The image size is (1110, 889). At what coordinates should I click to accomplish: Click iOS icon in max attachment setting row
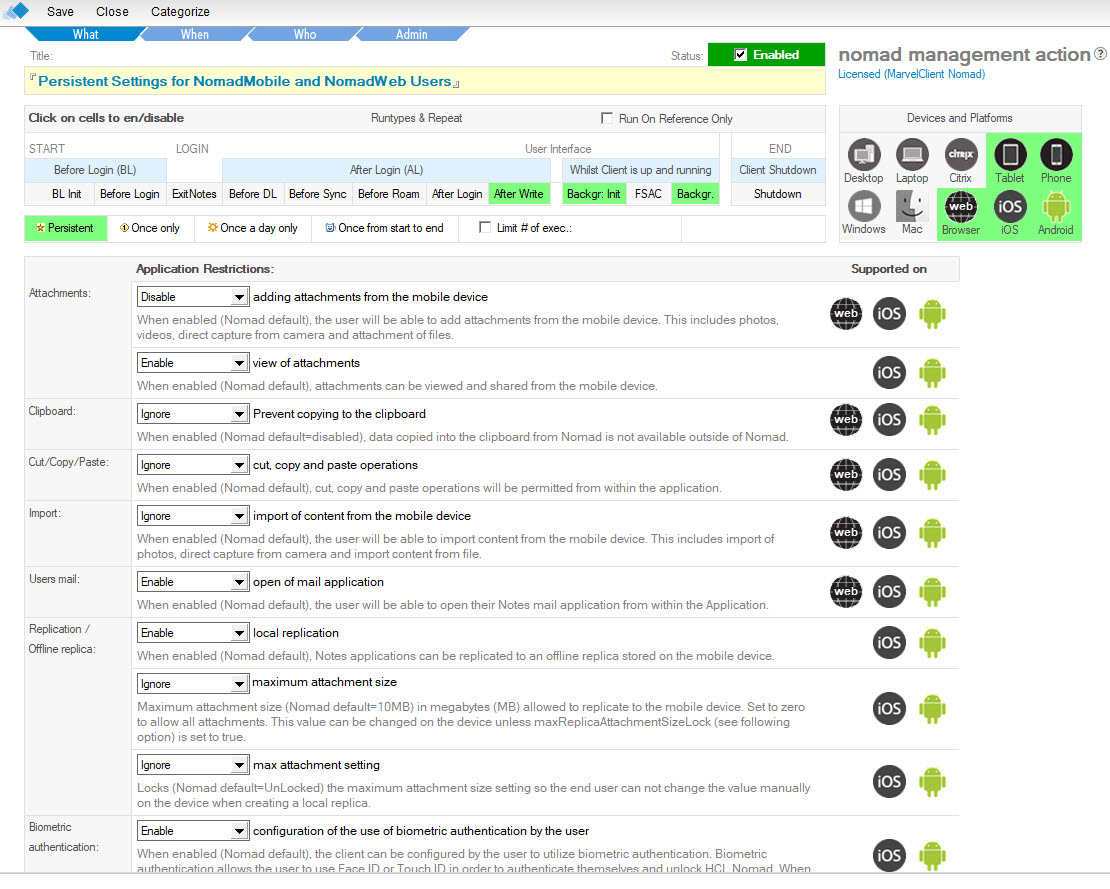[889, 781]
